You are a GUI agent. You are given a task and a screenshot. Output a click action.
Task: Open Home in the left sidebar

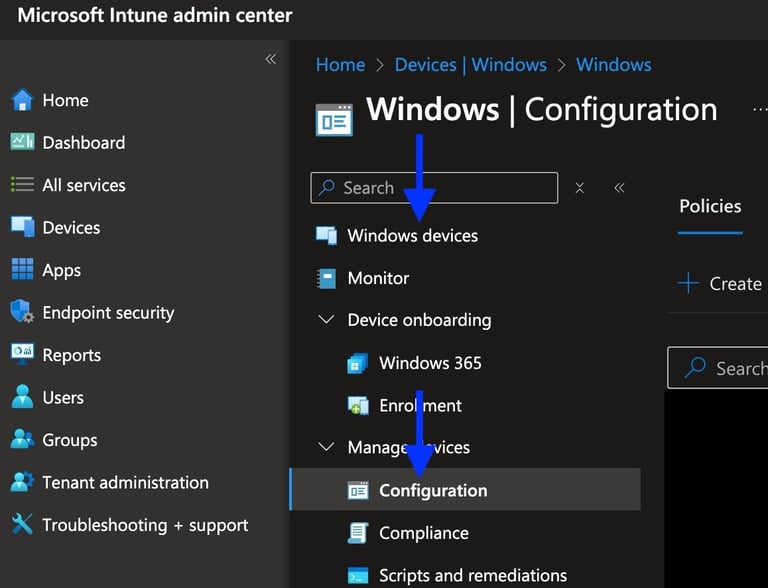pyautogui.click(x=65, y=100)
